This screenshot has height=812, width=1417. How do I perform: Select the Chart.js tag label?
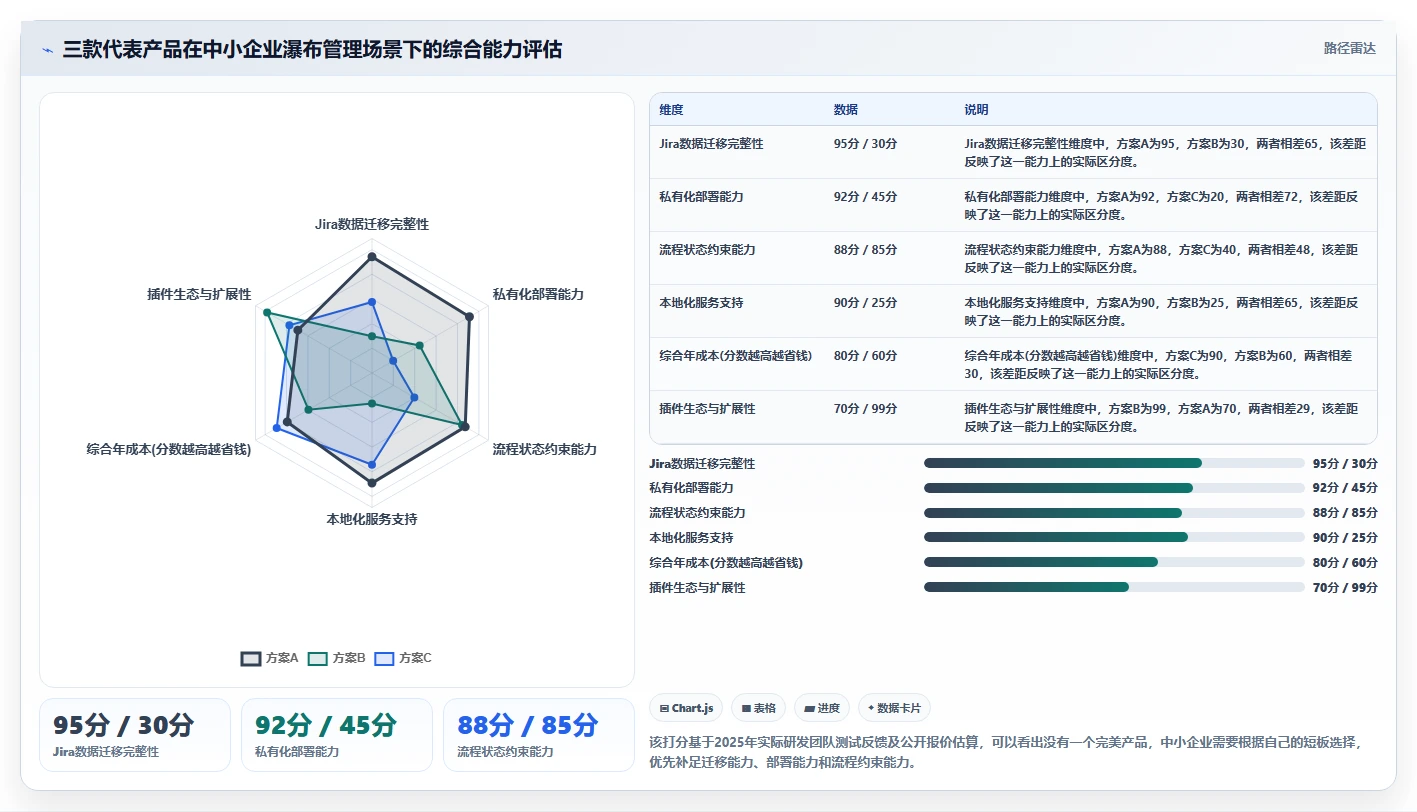692,708
